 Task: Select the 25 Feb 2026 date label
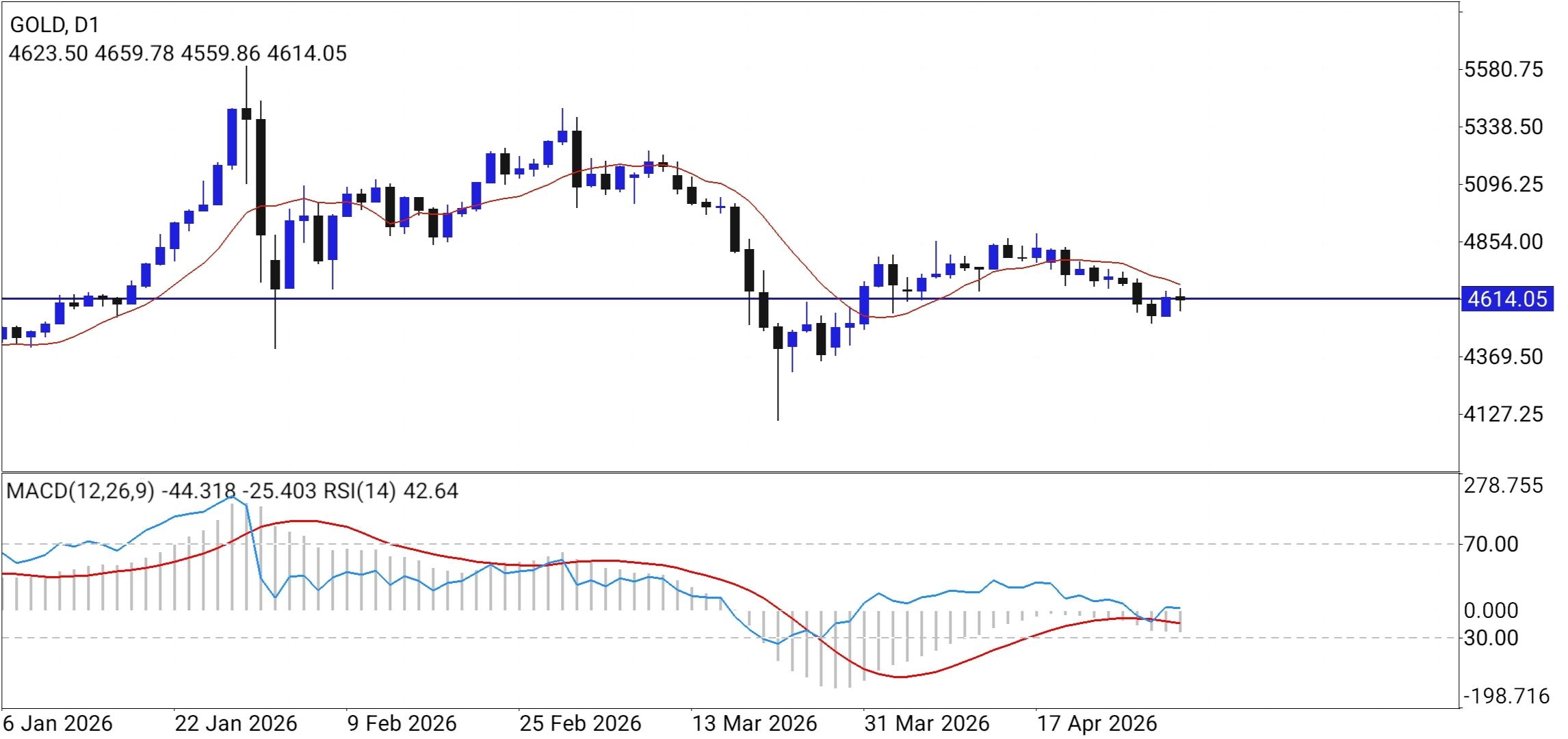[x=580, y=723]
